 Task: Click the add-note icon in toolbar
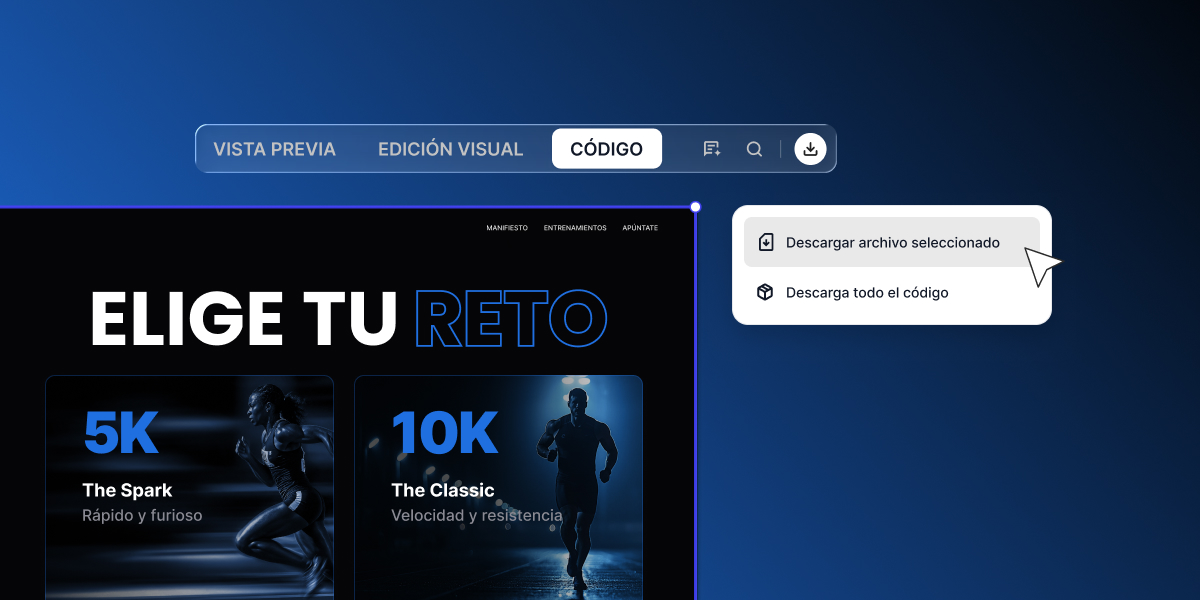(x=712, y=149)
